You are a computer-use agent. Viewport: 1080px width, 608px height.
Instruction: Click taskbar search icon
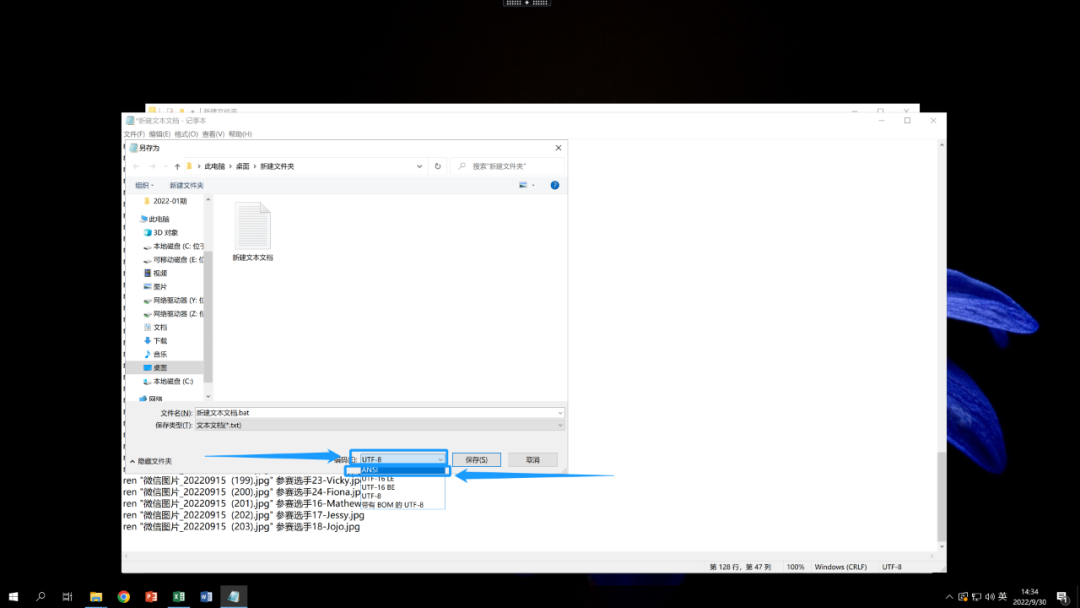[41, 596]
